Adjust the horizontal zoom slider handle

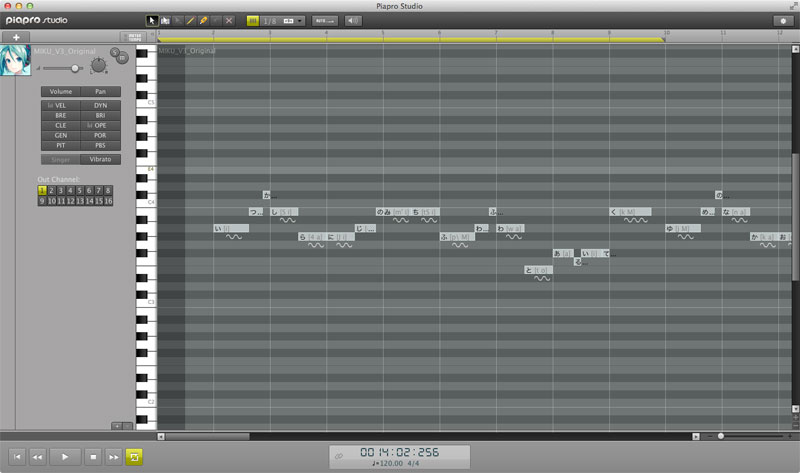720,436
